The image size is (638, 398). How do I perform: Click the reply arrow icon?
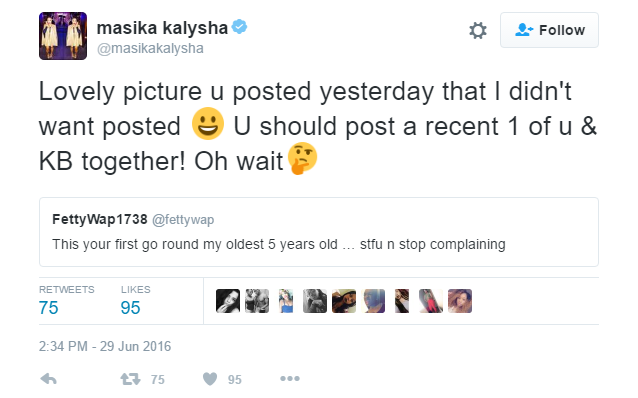48,379
